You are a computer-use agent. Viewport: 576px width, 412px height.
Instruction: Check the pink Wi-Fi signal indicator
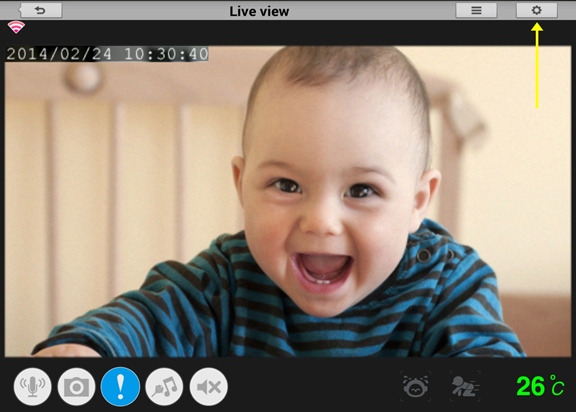click(16, 27)
